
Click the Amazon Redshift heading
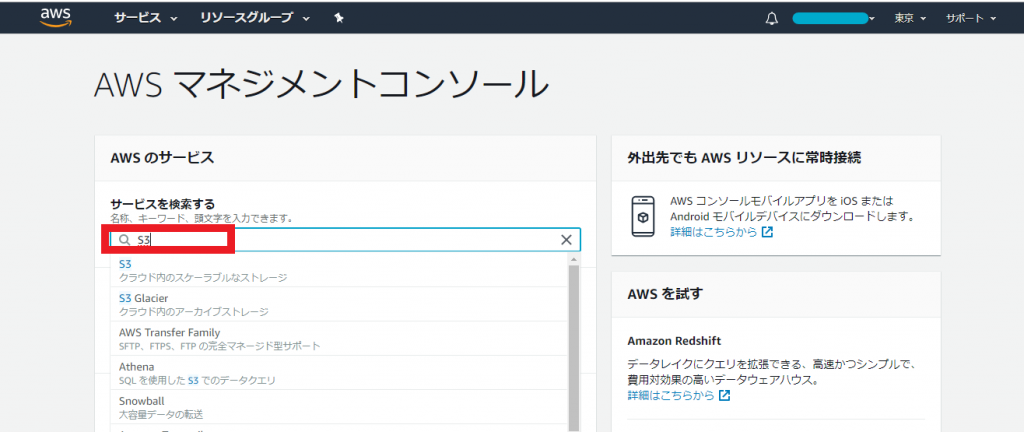coord(674,341)
